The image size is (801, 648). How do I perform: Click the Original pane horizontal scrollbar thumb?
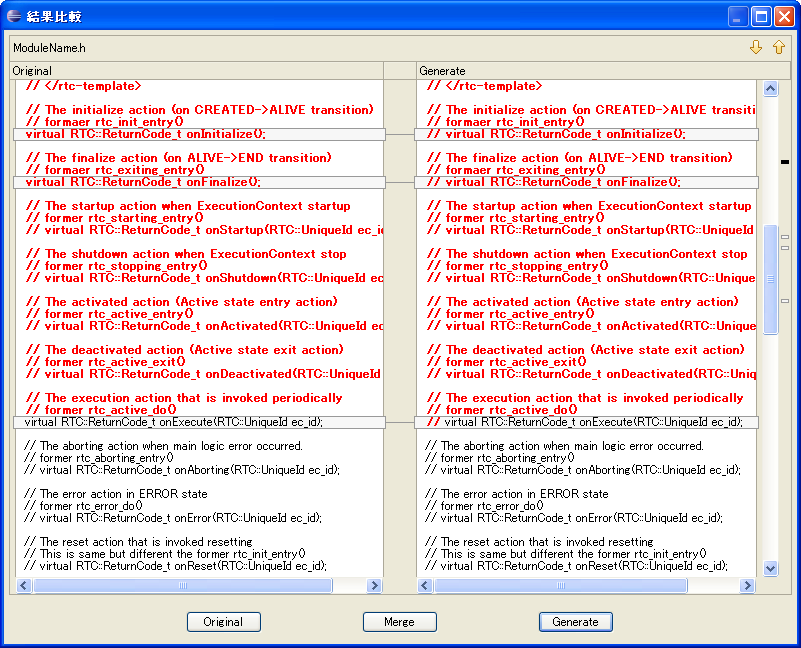coord(183,585)
